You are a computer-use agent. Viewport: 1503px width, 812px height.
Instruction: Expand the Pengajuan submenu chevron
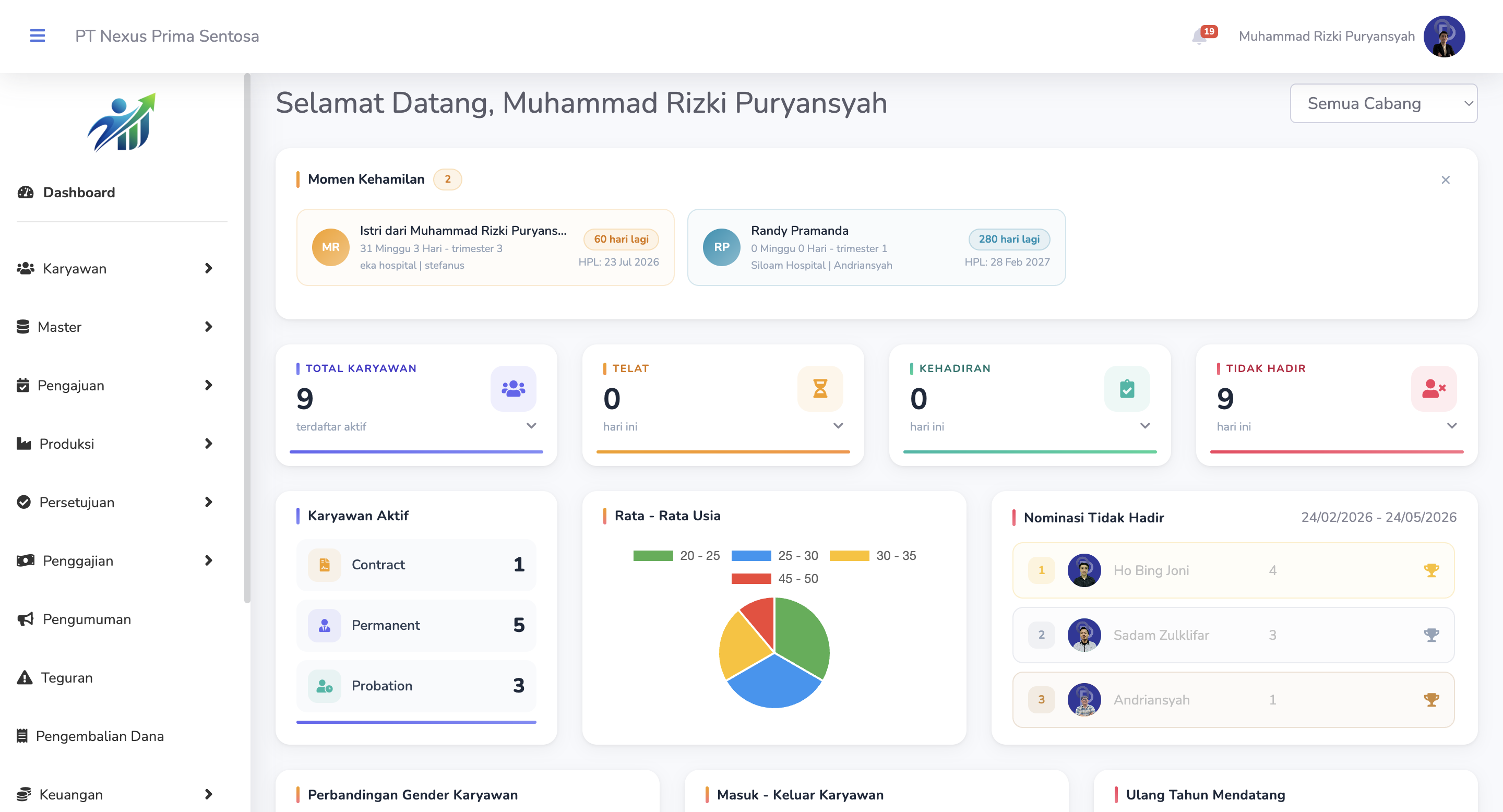[208, 385]
